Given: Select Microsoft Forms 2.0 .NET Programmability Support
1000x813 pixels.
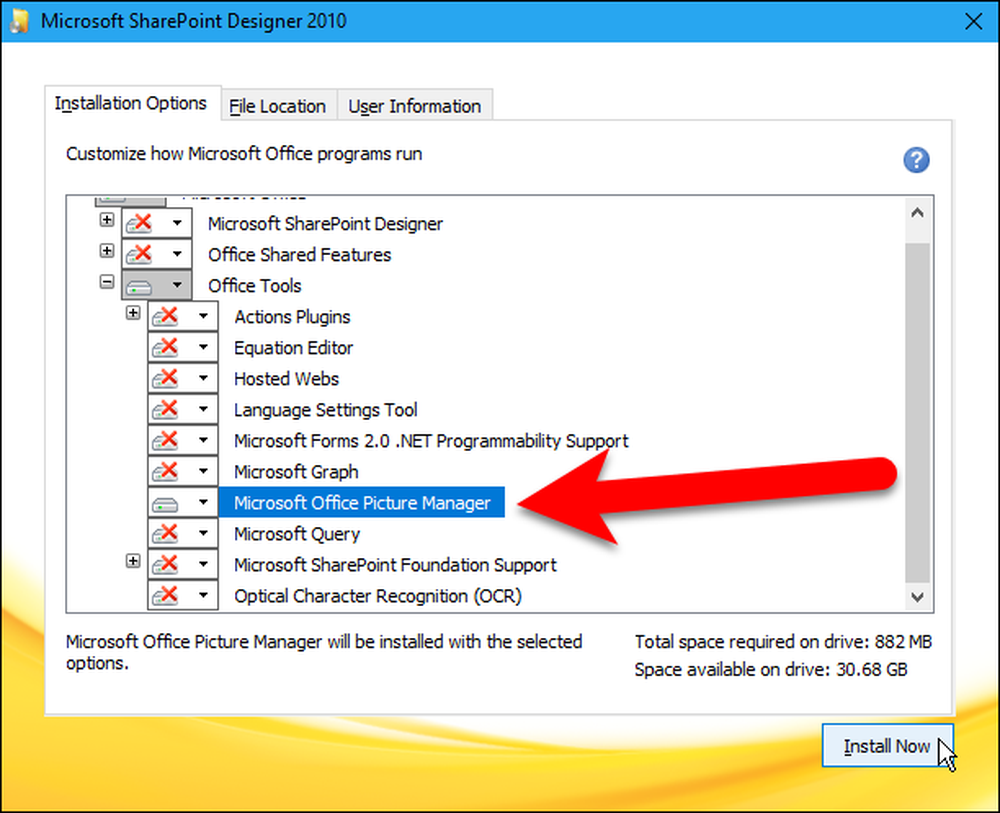Looking at the screenshot, I should (x=431, y=441).
